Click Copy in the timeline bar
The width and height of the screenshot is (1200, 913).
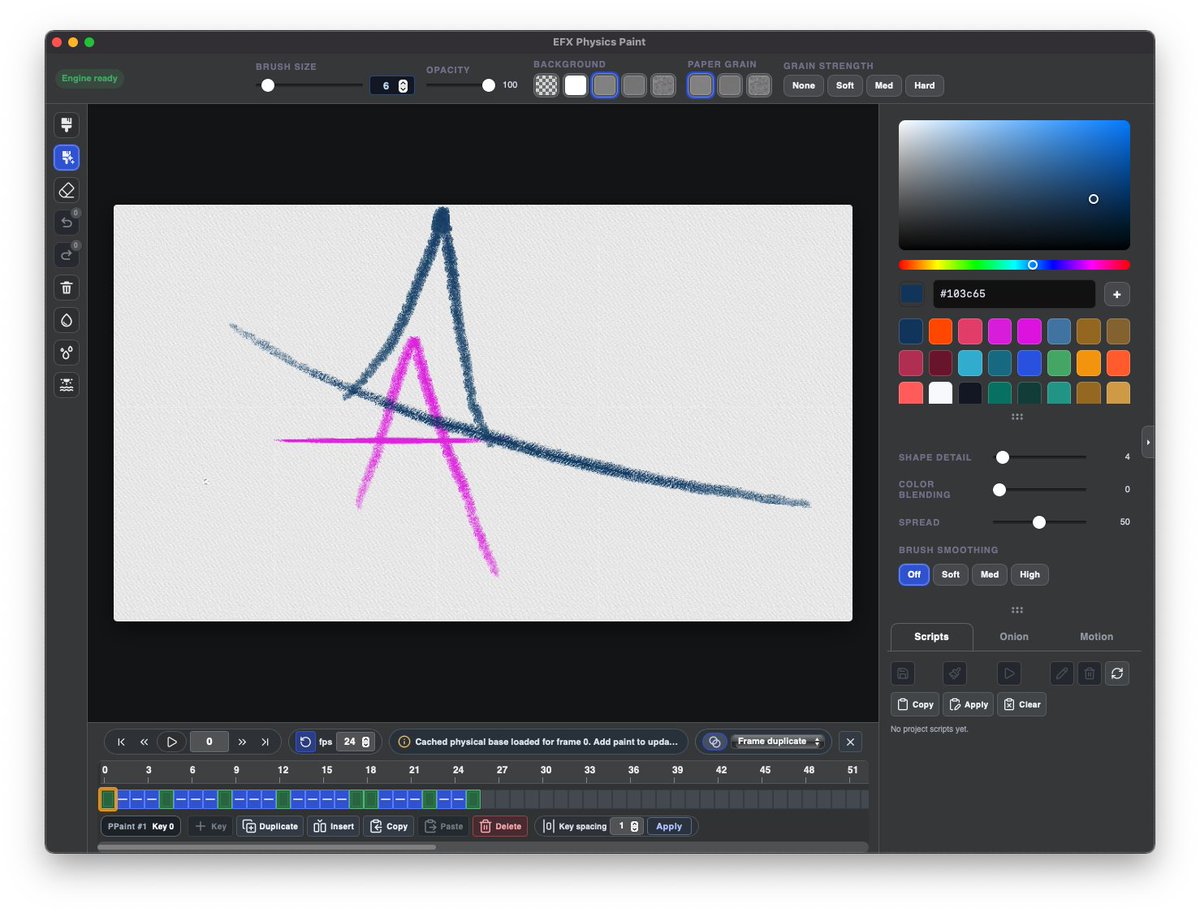point(388,826)
